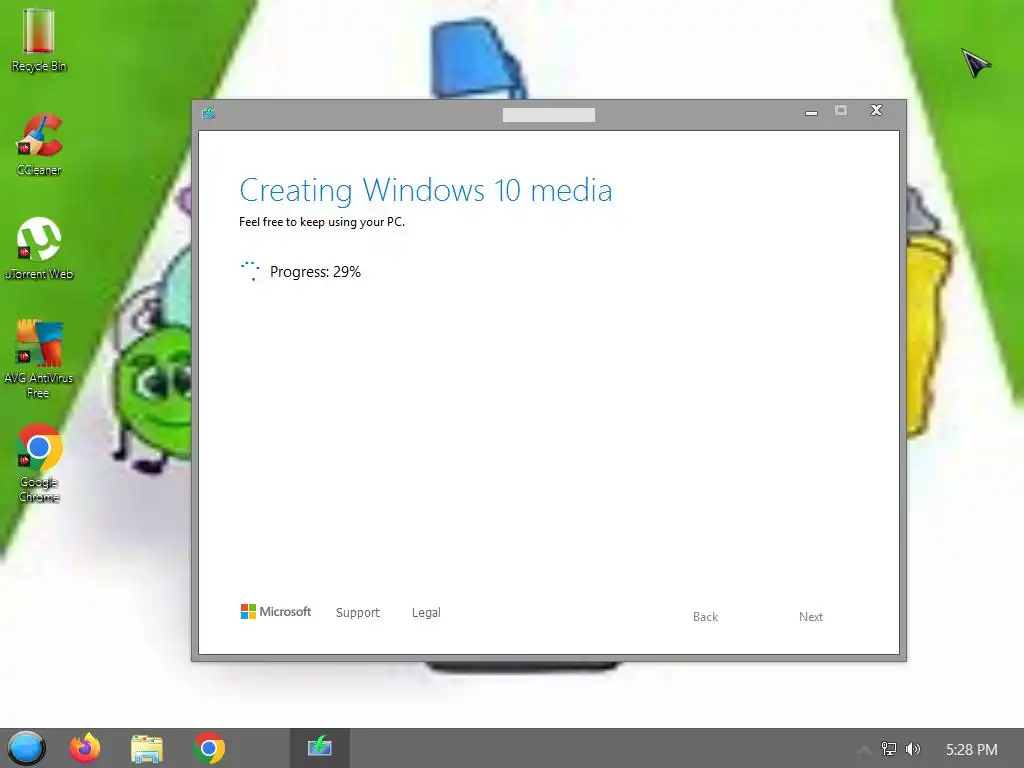The height and width of the screenshot is (768, 1024).
Task: Click the Progress: 29% text
Action: [x=315, y=272]
